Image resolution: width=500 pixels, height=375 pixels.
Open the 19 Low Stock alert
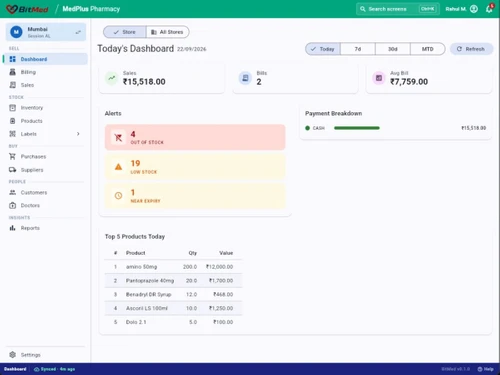point(195,167)
